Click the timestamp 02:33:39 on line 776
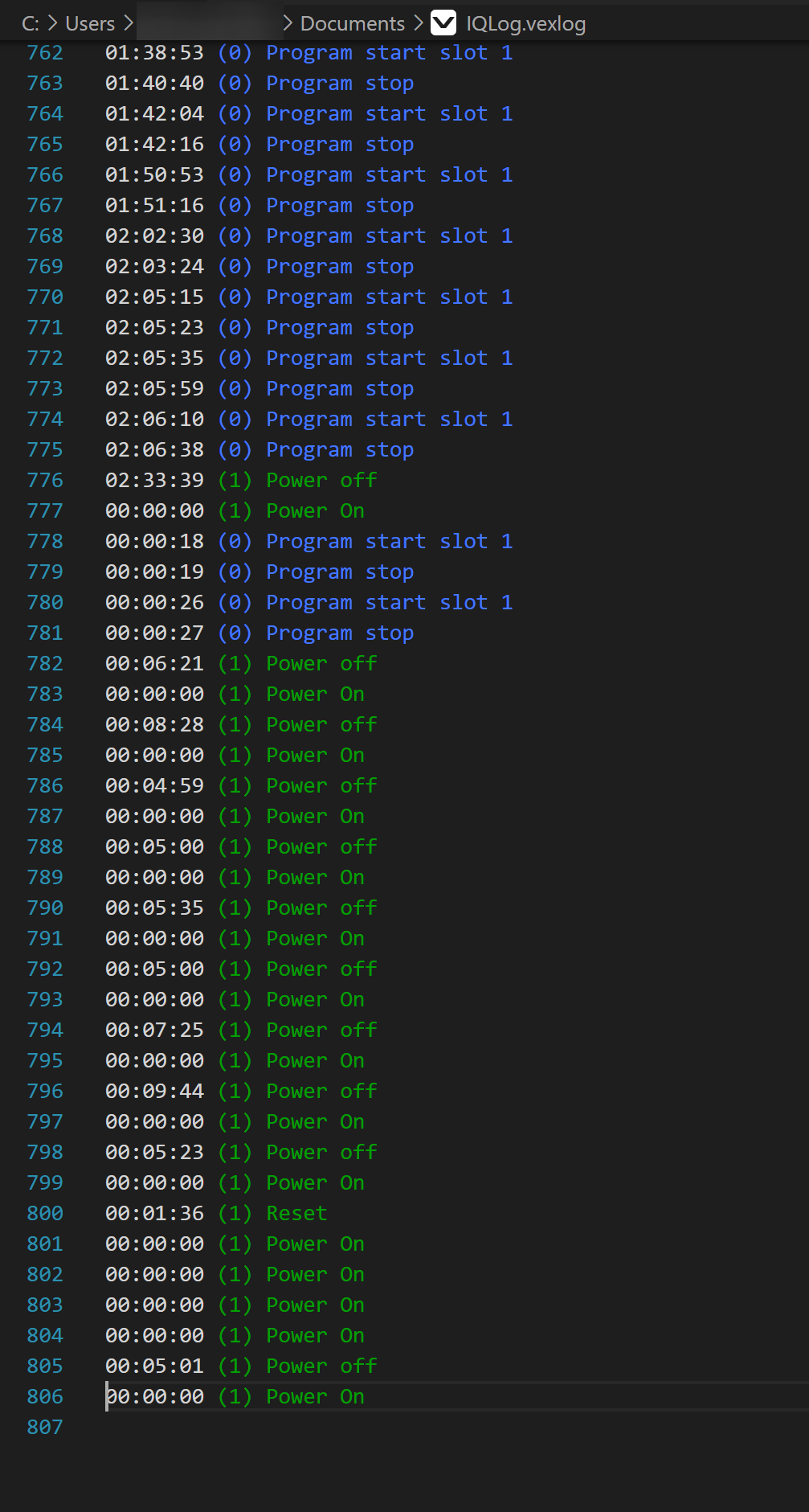 155,480
